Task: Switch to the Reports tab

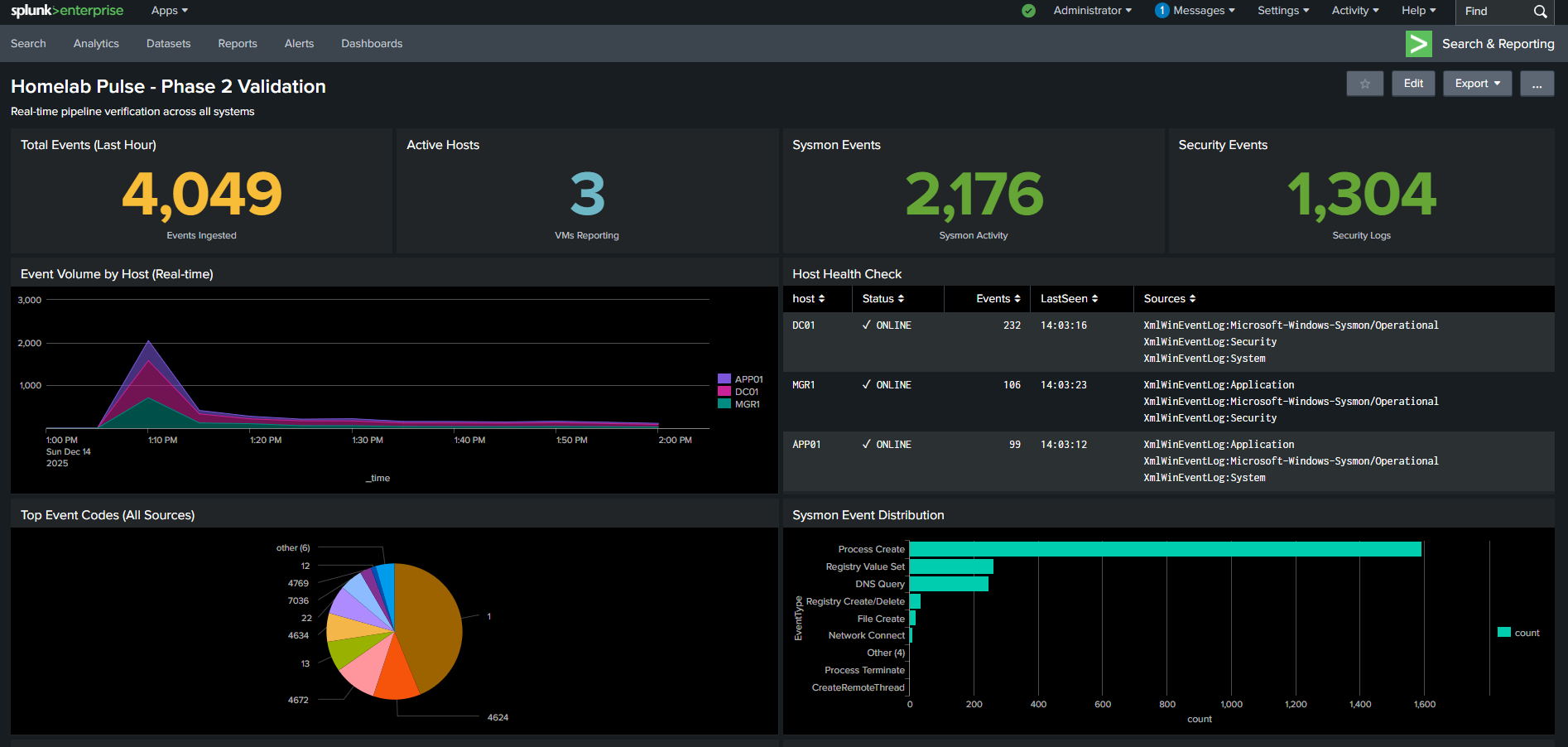Action: click(238, 43)
